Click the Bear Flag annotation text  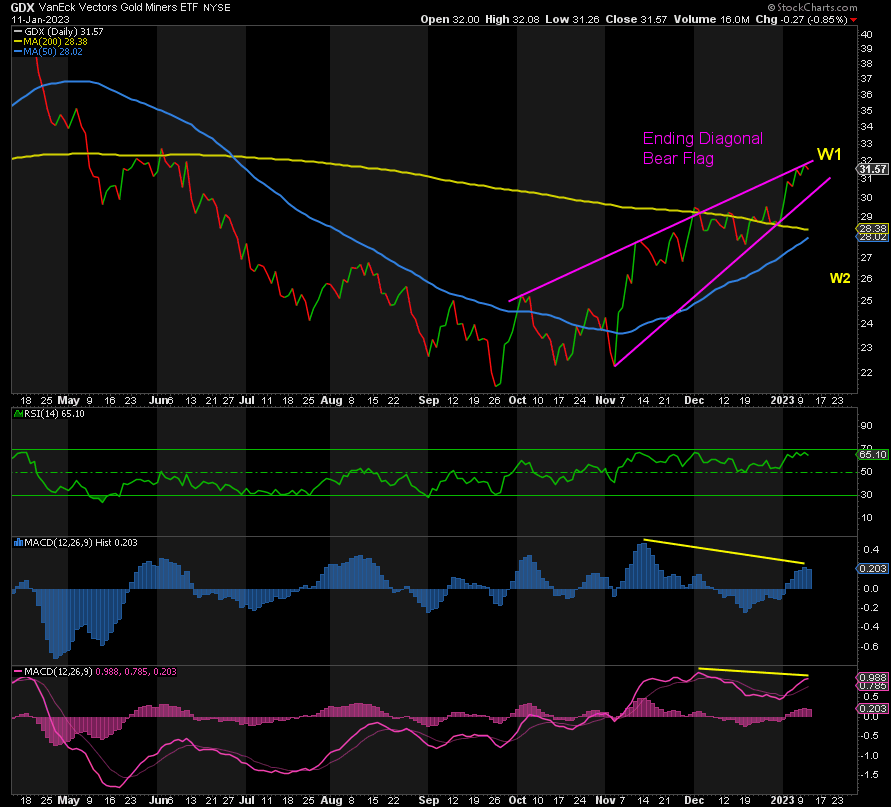pyautogui.click(x=678, y=159)
